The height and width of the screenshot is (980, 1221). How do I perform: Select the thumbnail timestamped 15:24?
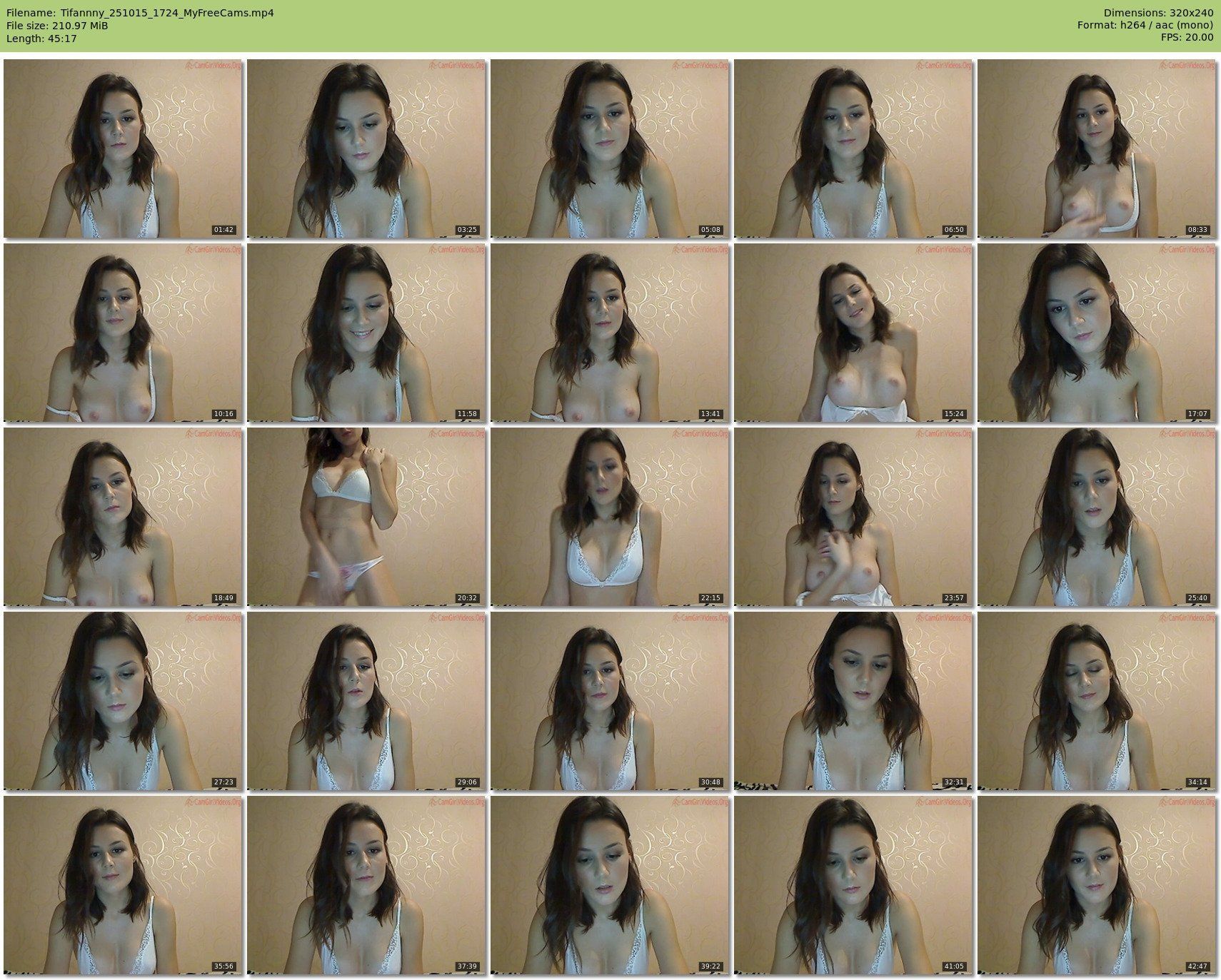click(x=853, y=333)
